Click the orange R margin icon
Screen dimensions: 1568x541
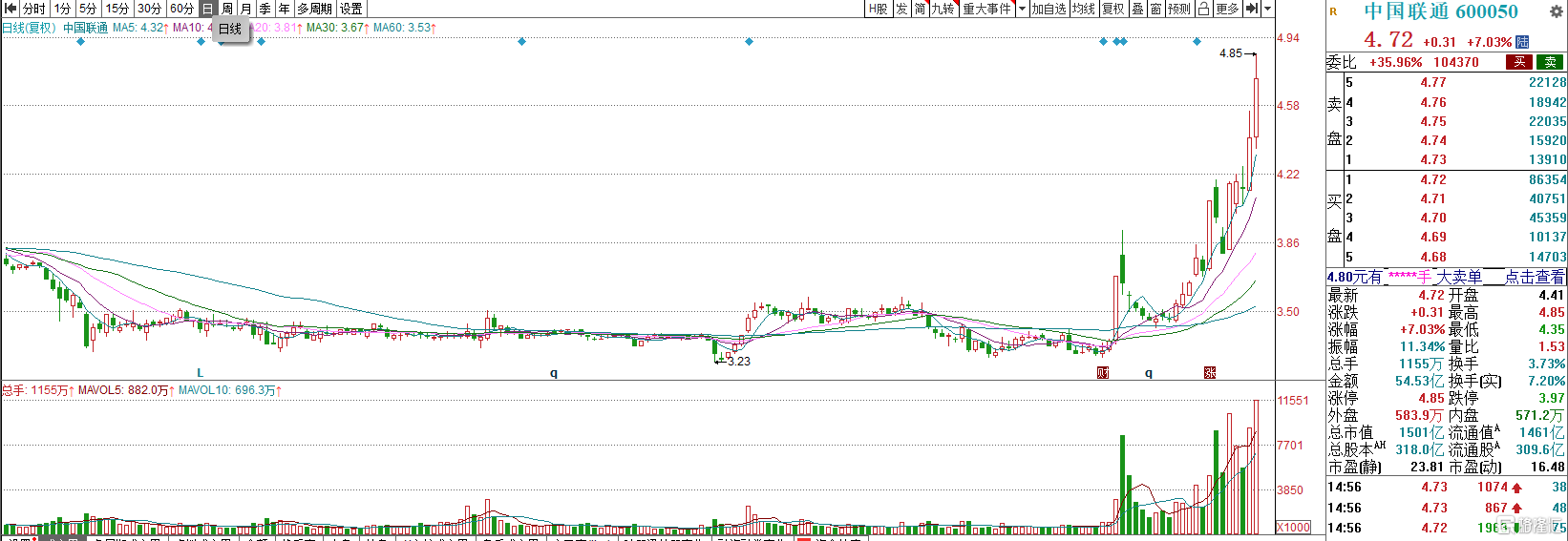pos(1333,11)
